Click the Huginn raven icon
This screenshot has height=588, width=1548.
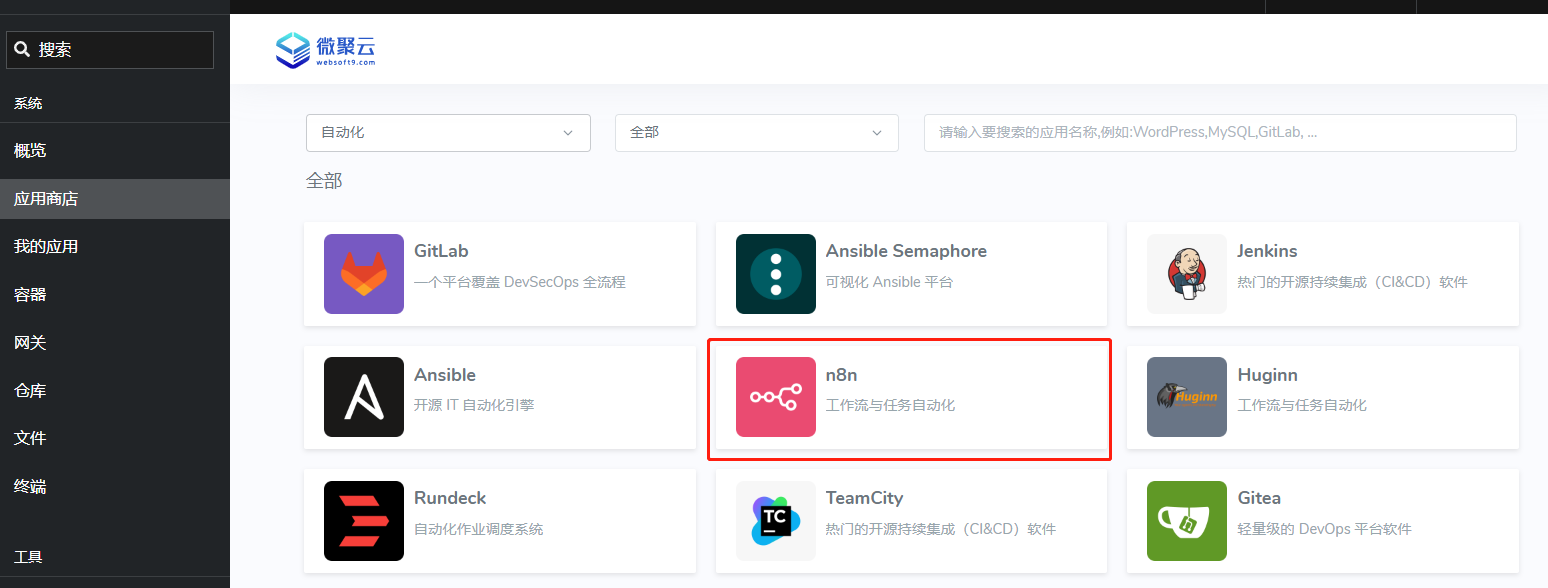[1186, 397]
